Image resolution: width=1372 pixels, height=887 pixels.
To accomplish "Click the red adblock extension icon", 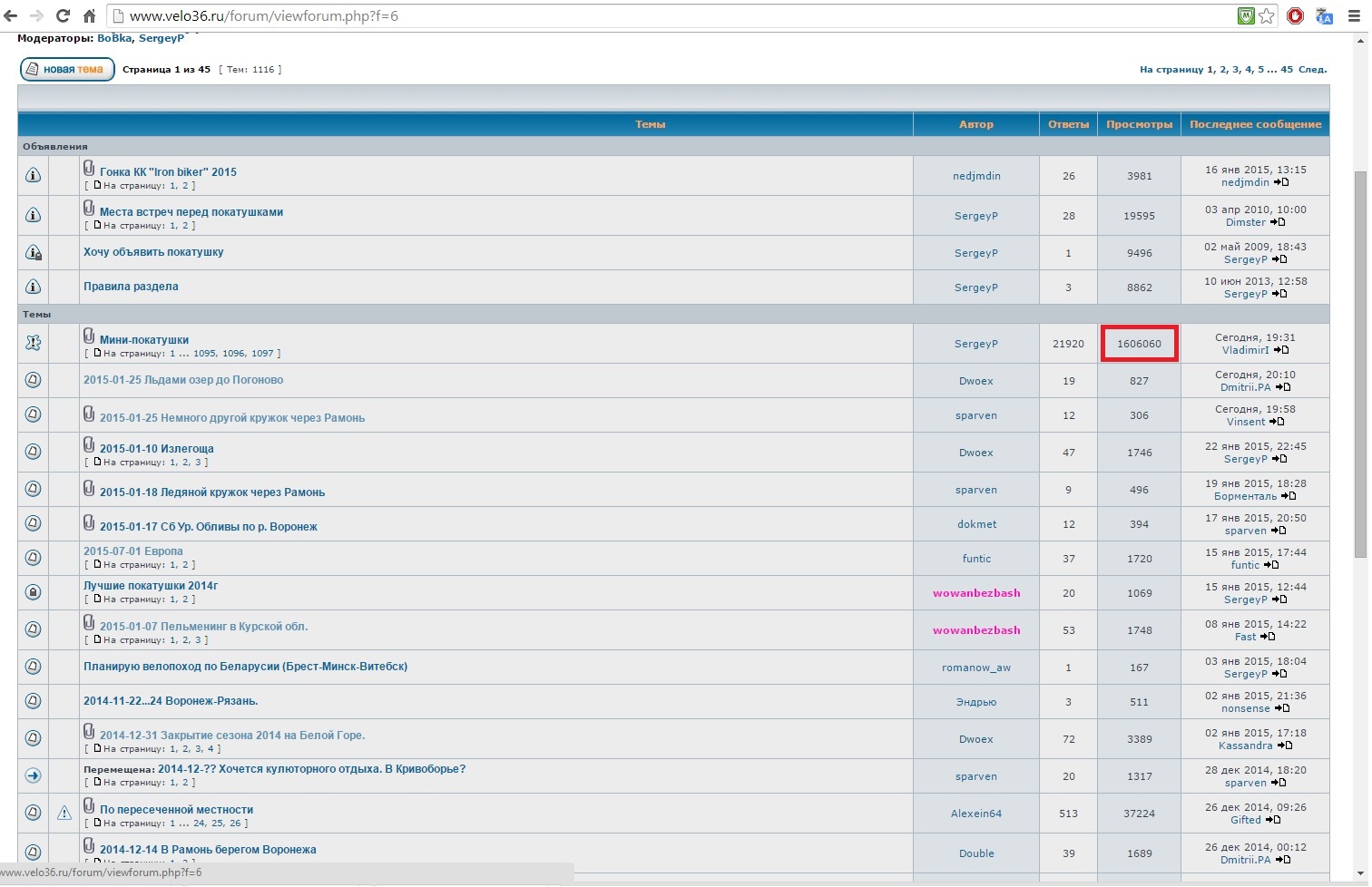I will tap(1295, 15).
